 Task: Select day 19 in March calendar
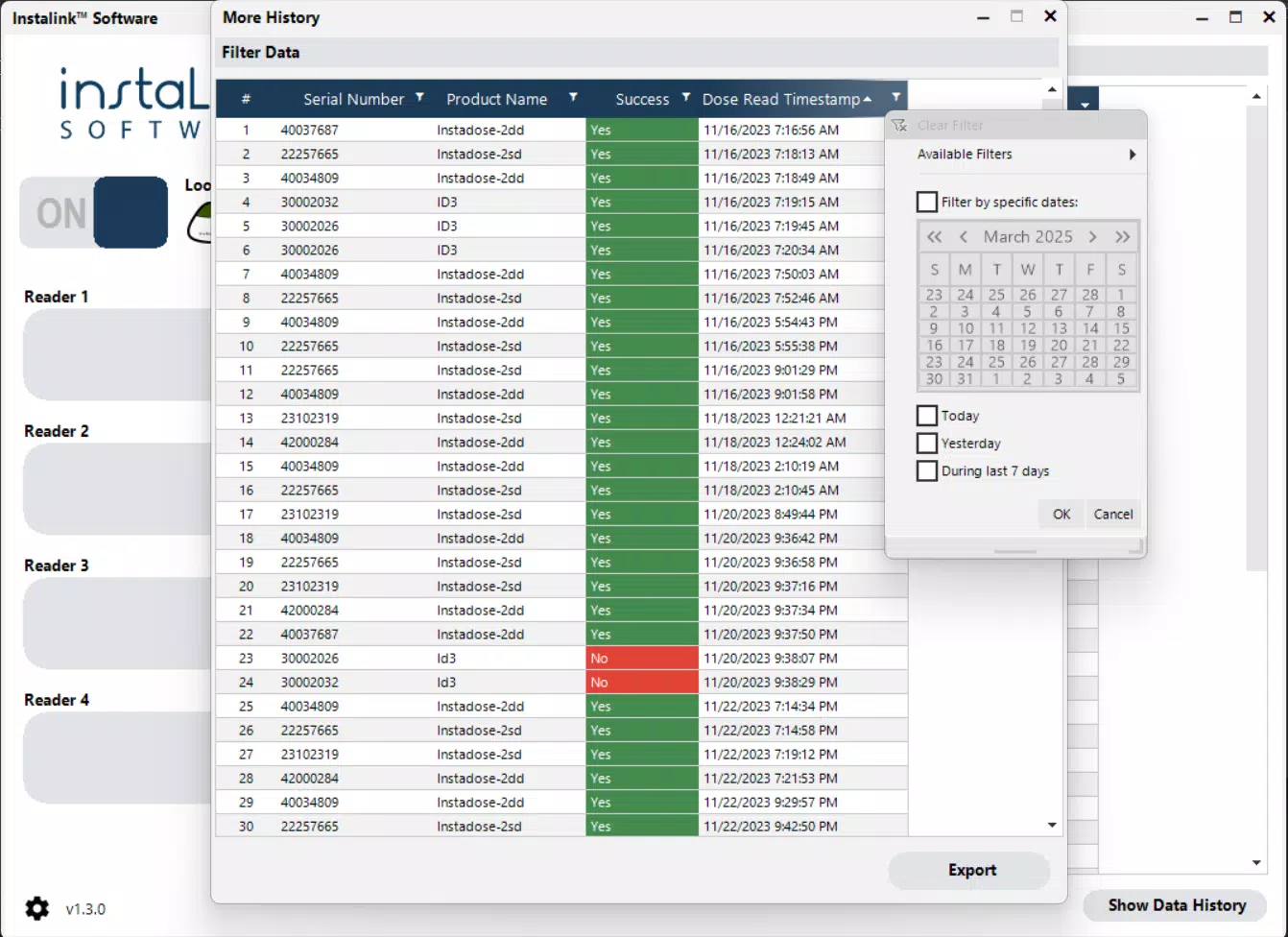(x=1028, y=345)
